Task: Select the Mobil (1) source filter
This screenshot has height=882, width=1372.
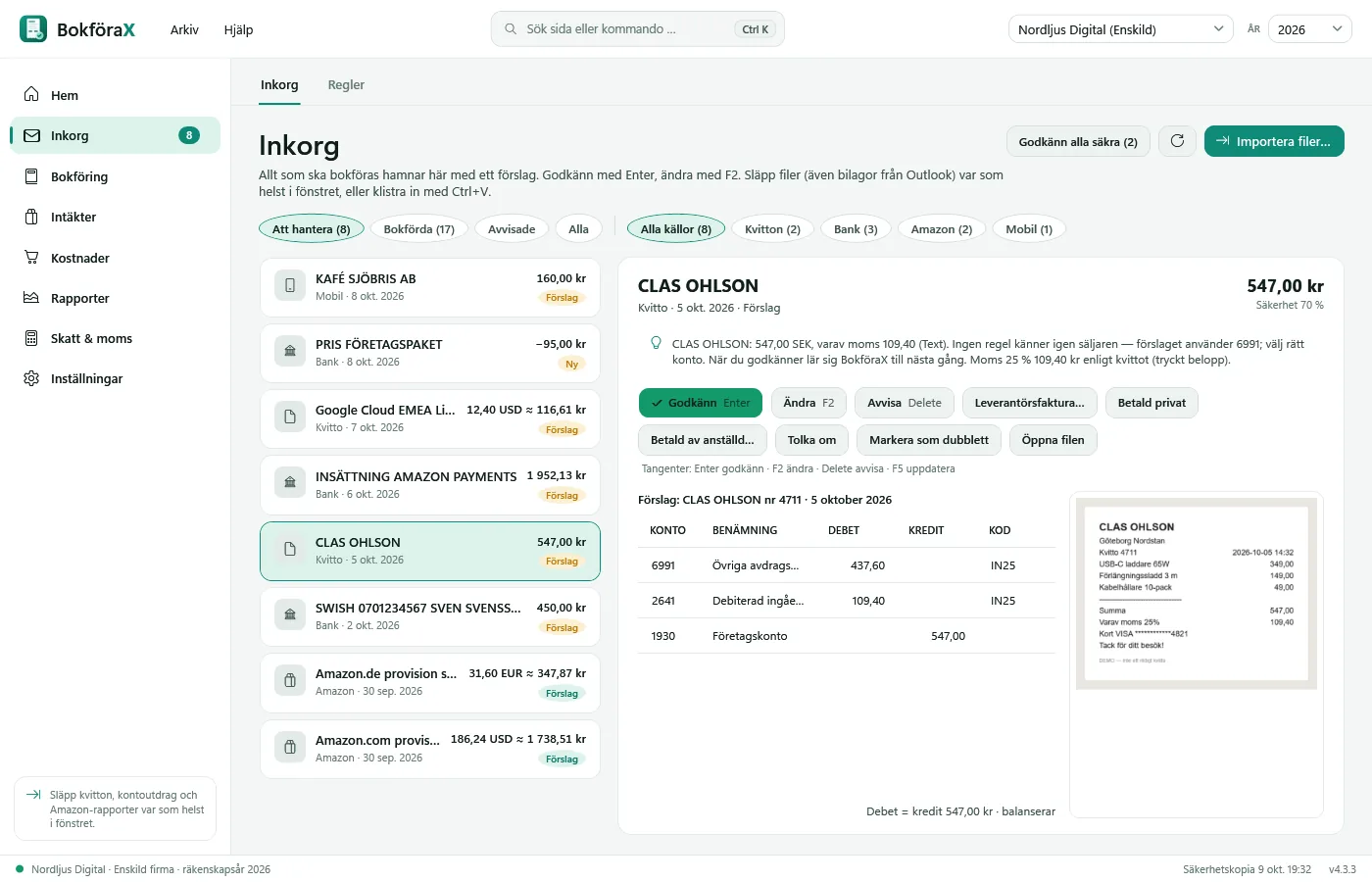Action: coord(1029,229)
